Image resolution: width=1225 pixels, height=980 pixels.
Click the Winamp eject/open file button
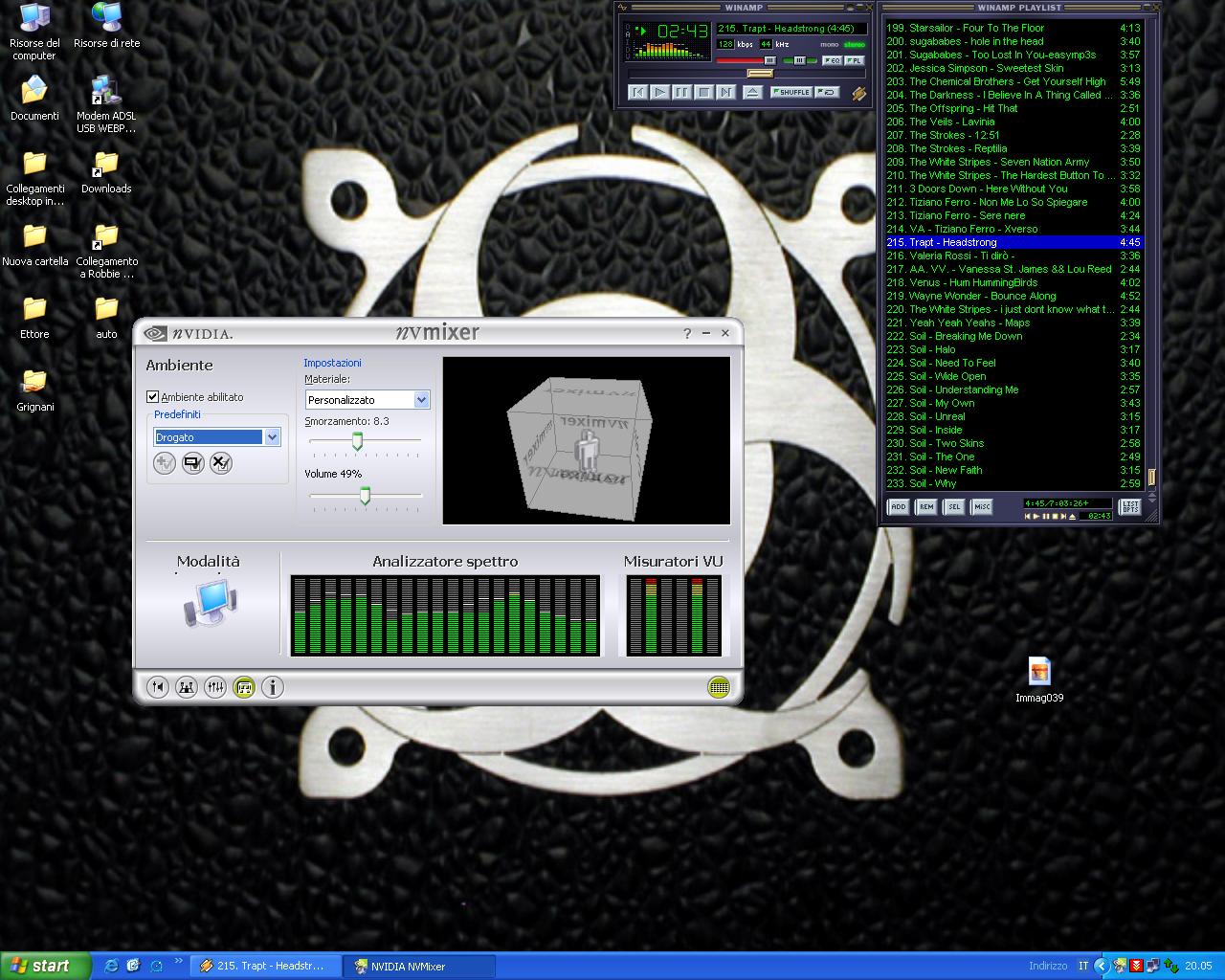click(x=752, y=93)
